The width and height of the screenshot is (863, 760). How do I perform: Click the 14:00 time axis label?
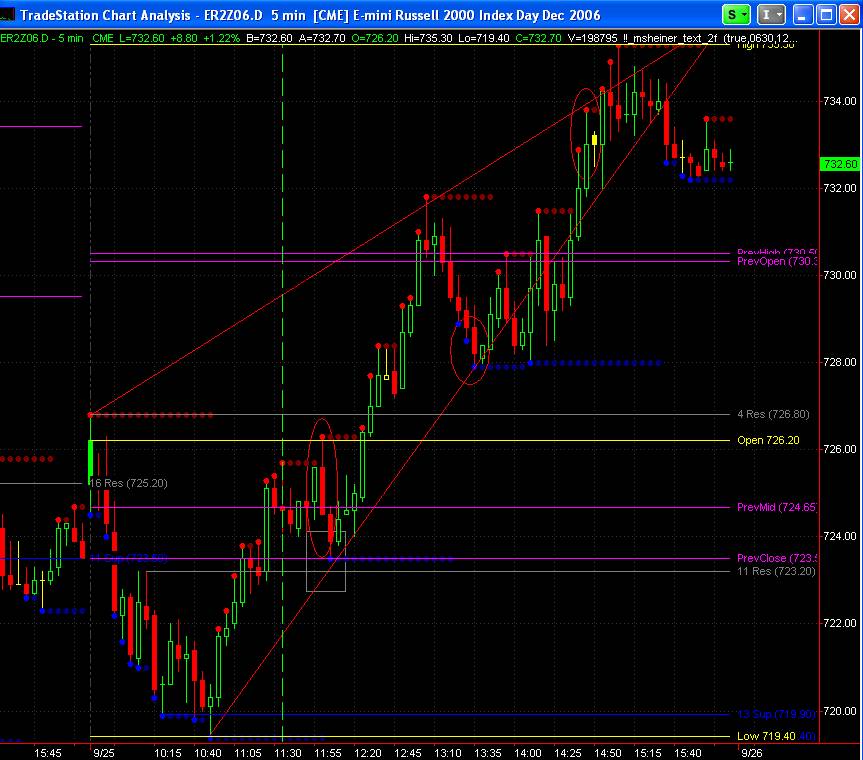point(528,753)
